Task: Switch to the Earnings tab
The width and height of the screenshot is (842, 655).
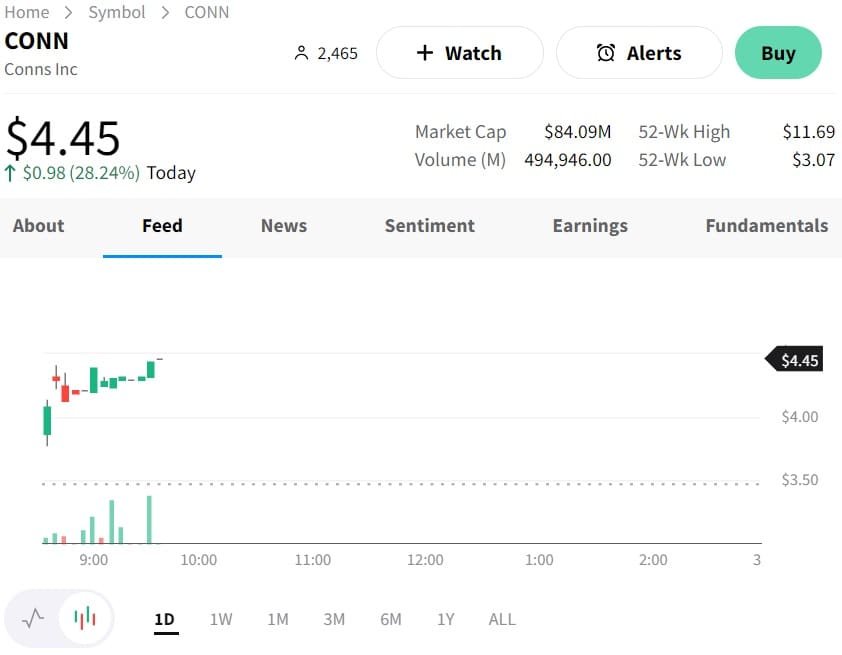Action: (x=590, y=226)
